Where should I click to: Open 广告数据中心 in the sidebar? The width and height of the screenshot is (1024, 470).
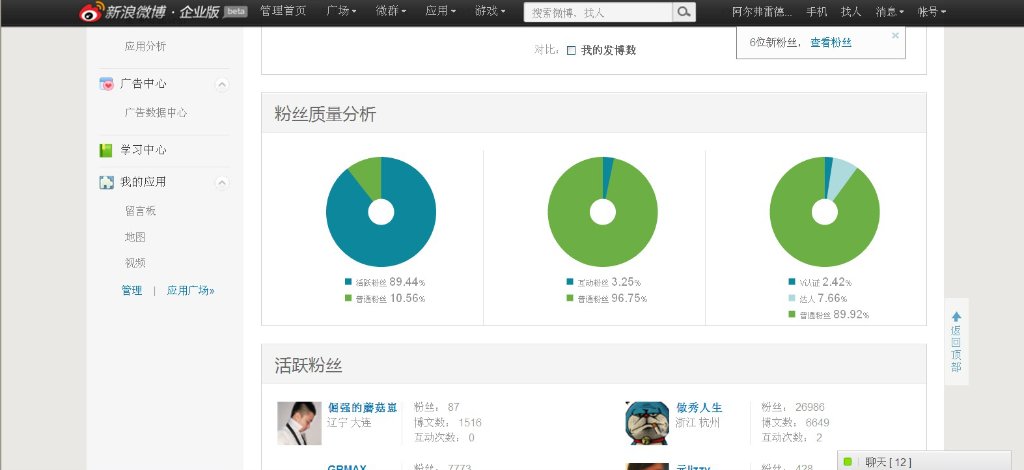[156, 112]
